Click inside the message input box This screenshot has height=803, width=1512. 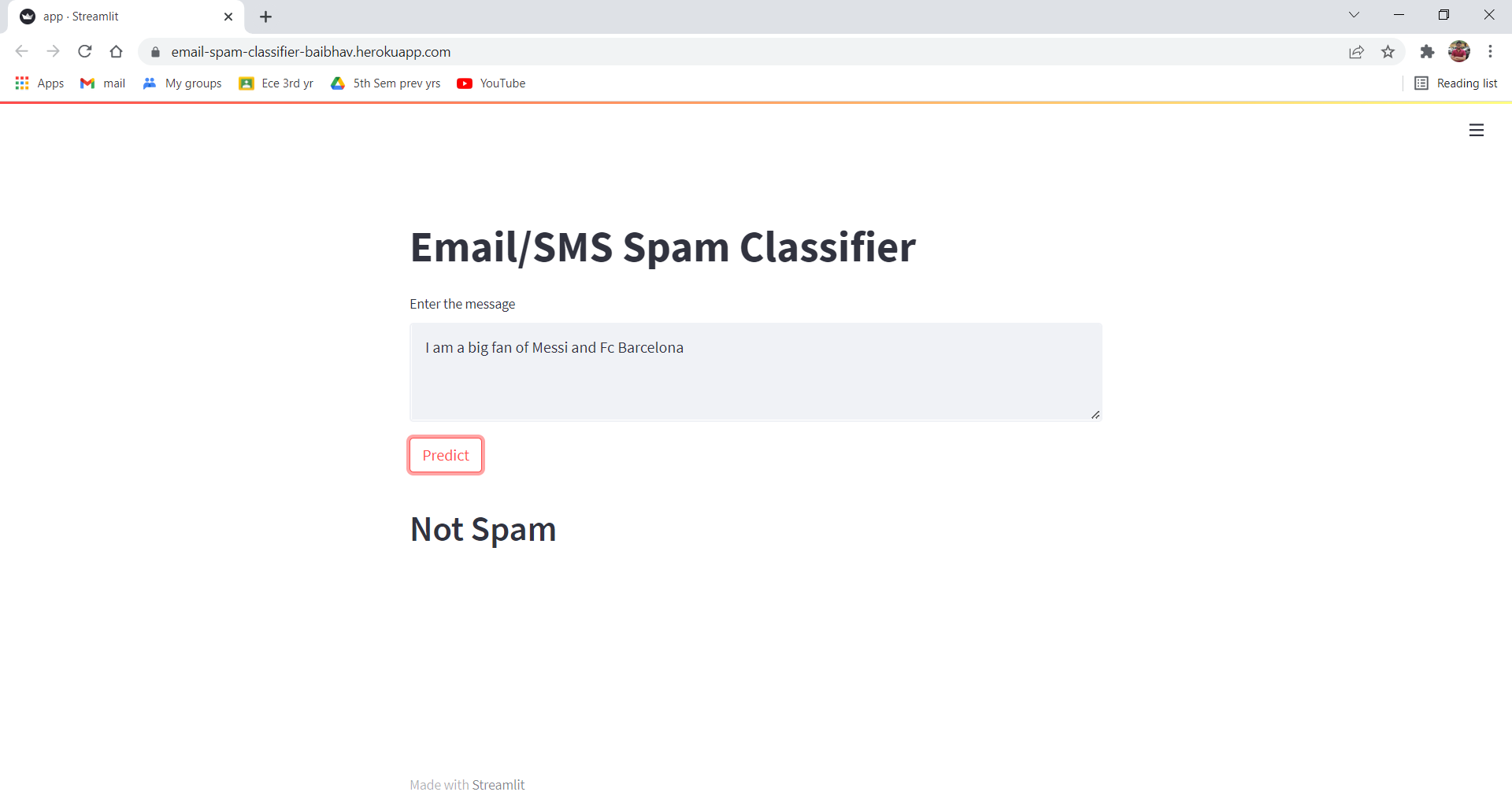(x=755, y=372)
